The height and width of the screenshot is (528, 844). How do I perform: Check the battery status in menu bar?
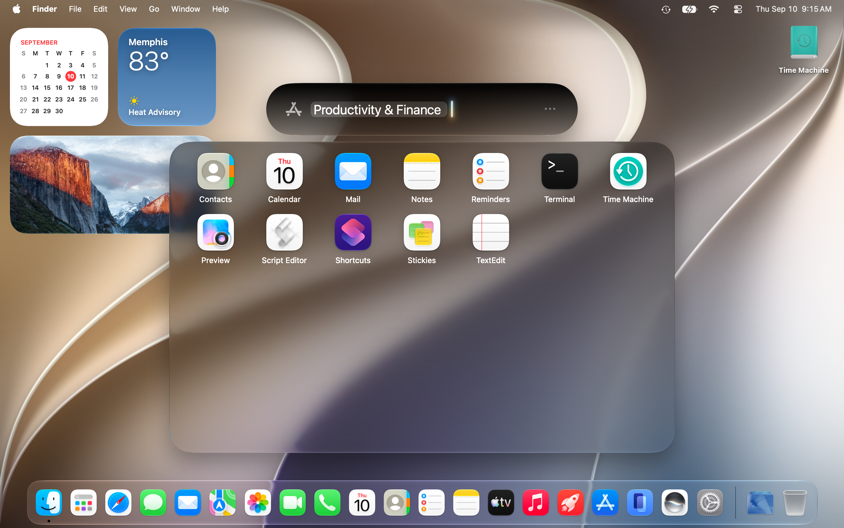[689, 9]
